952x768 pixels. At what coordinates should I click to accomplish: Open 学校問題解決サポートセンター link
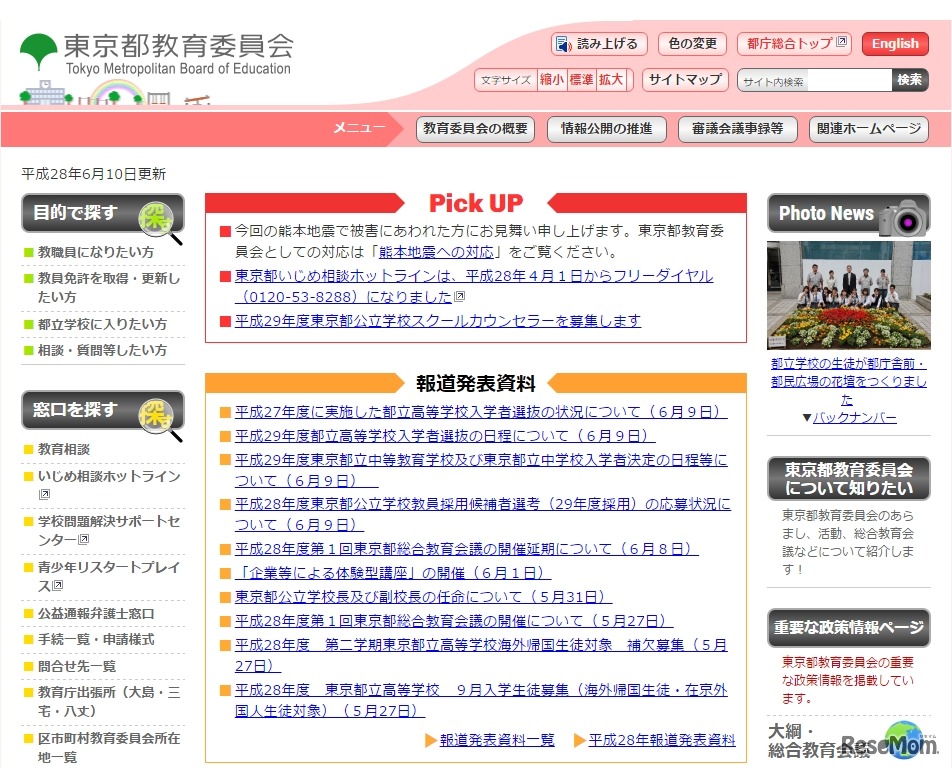[109, 531]
